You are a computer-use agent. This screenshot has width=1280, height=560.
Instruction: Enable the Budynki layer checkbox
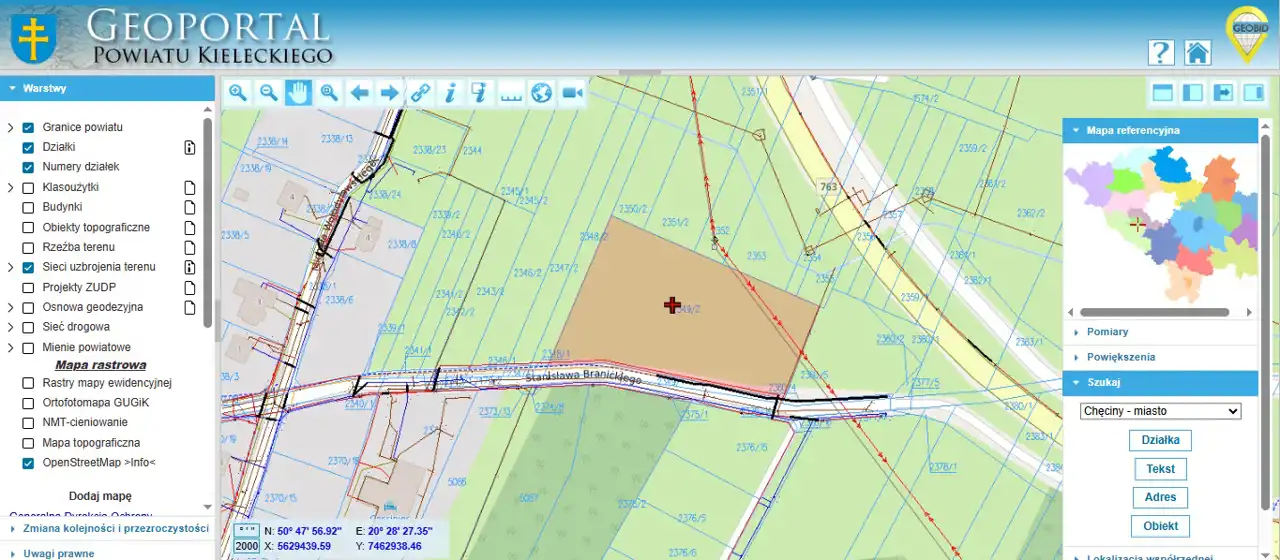tap(28, 207)
